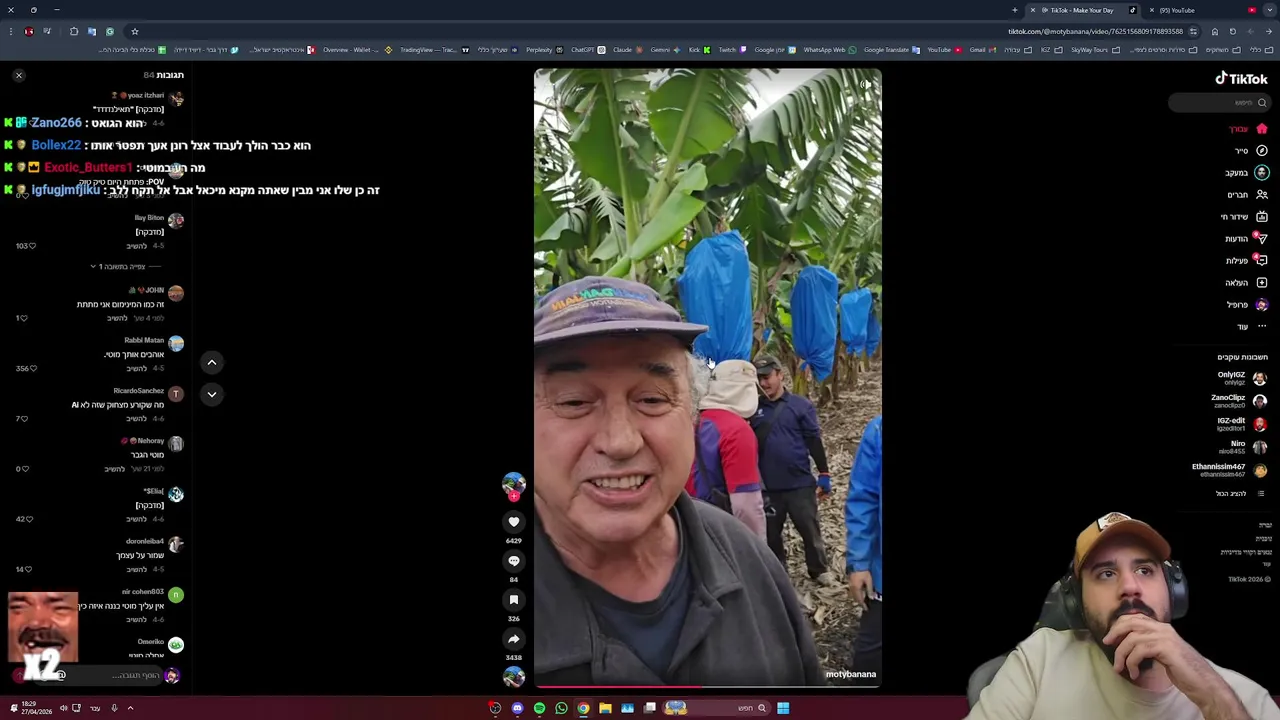
Task: Click the 'motybanana' username text
Action: 851,674
